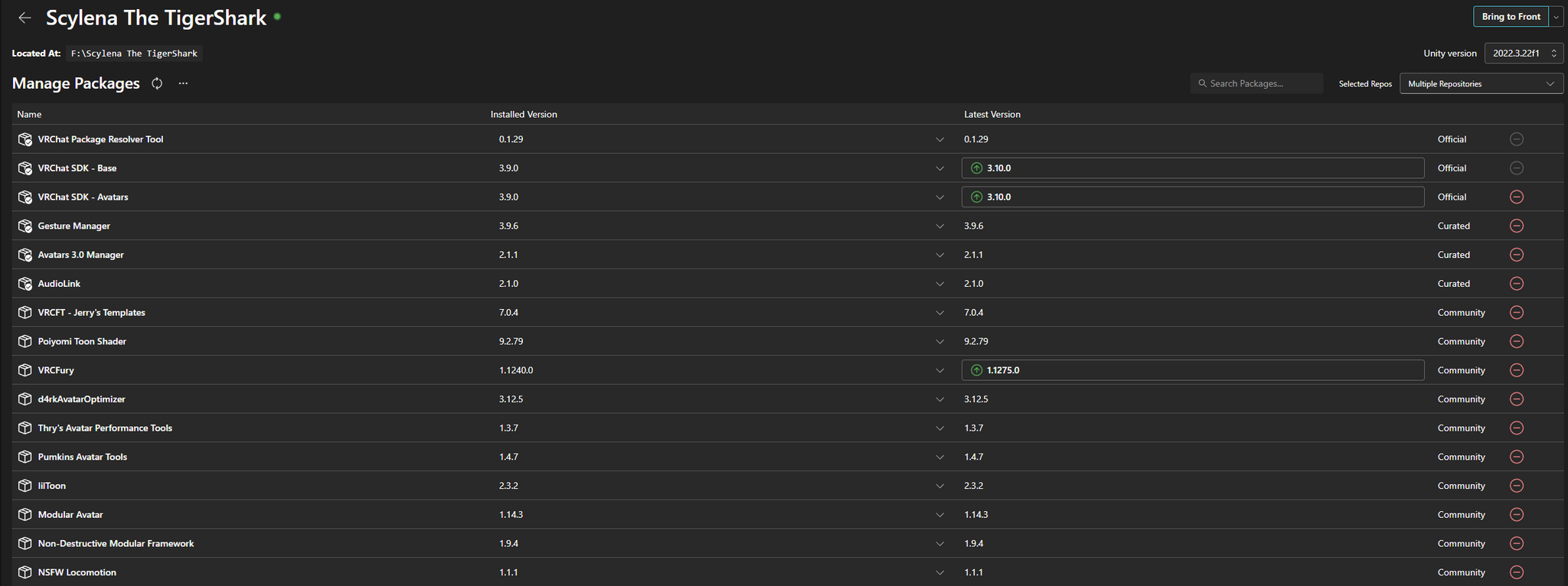1568x586 pixels.
Task: Upgrade VRChat SDK - Avatars to 3.10.0
Action: pos(1191,197)
